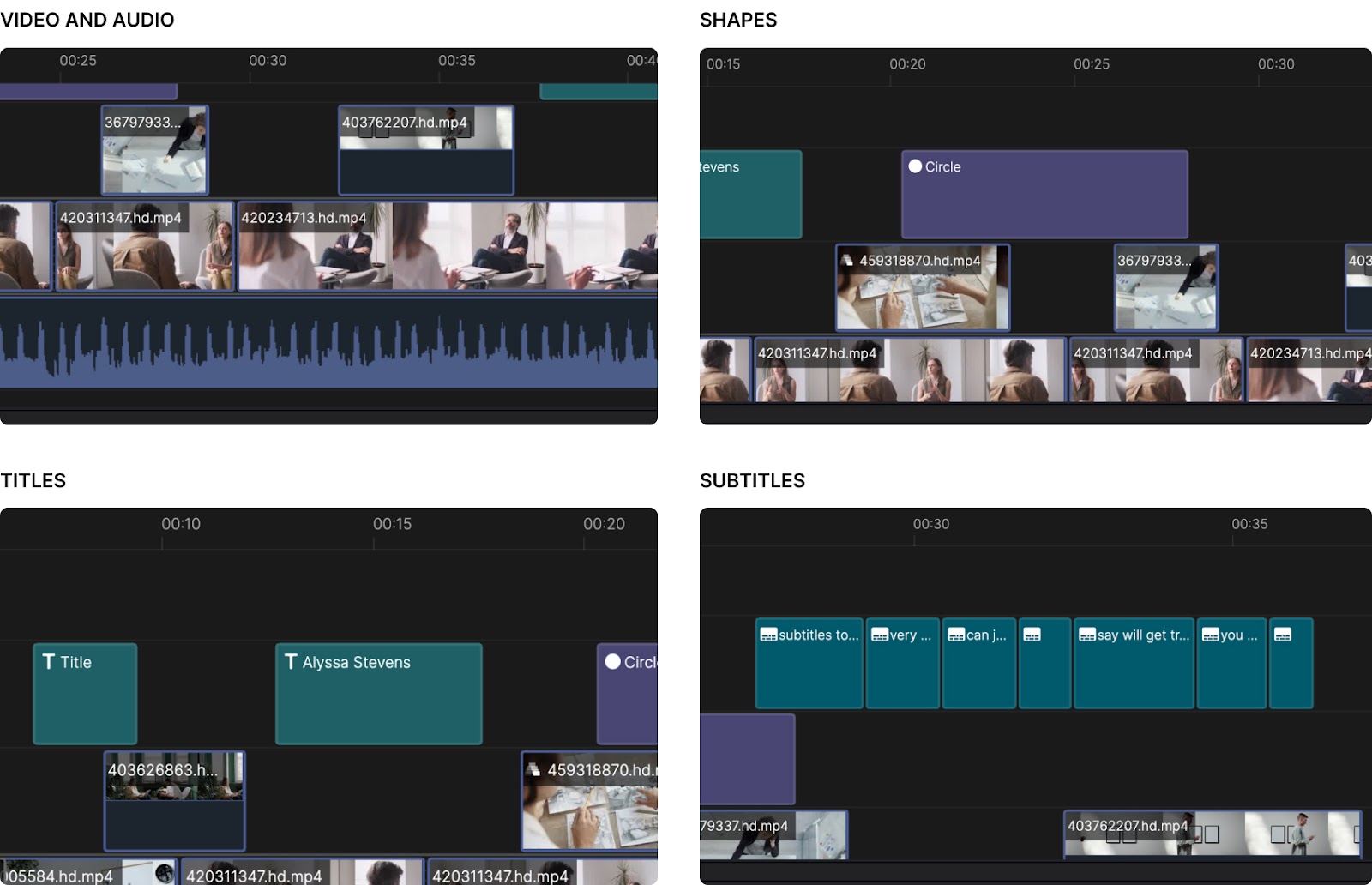Click the 'SUBTITLES' heading
The image size is (1372, 885).
(x=753, y=480)
